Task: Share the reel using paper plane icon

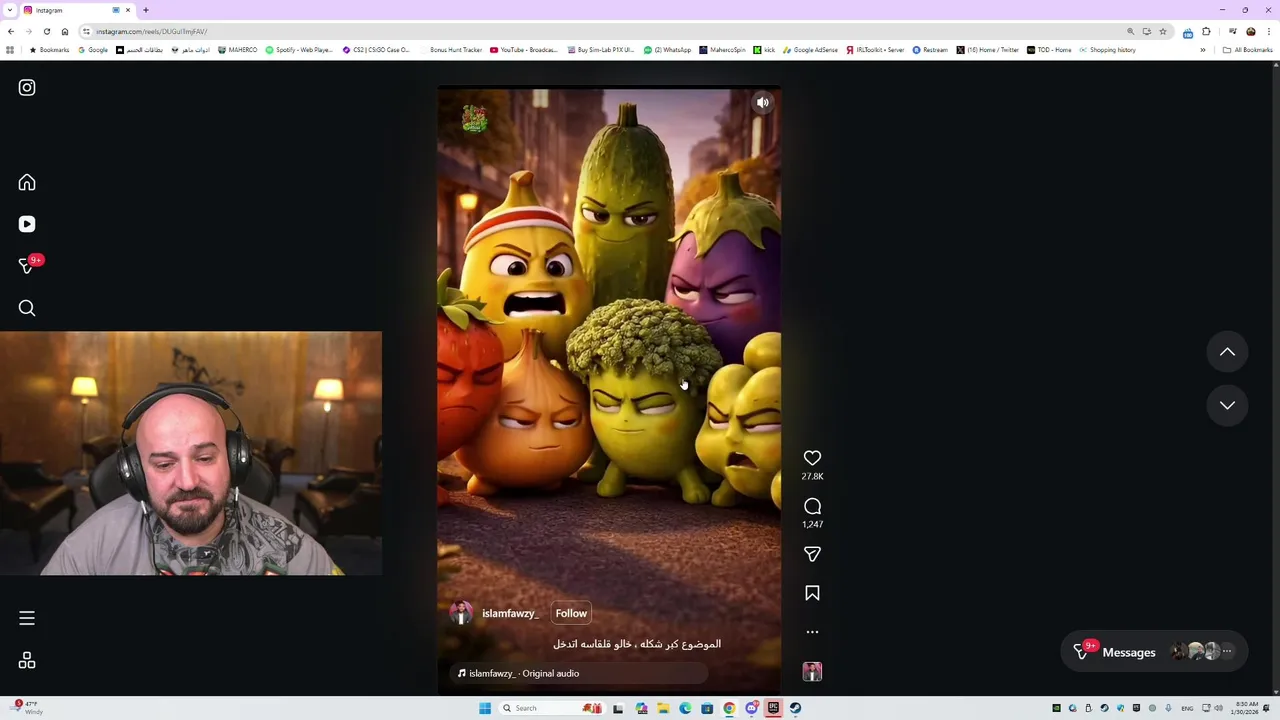Action: [x=812, y=554]
